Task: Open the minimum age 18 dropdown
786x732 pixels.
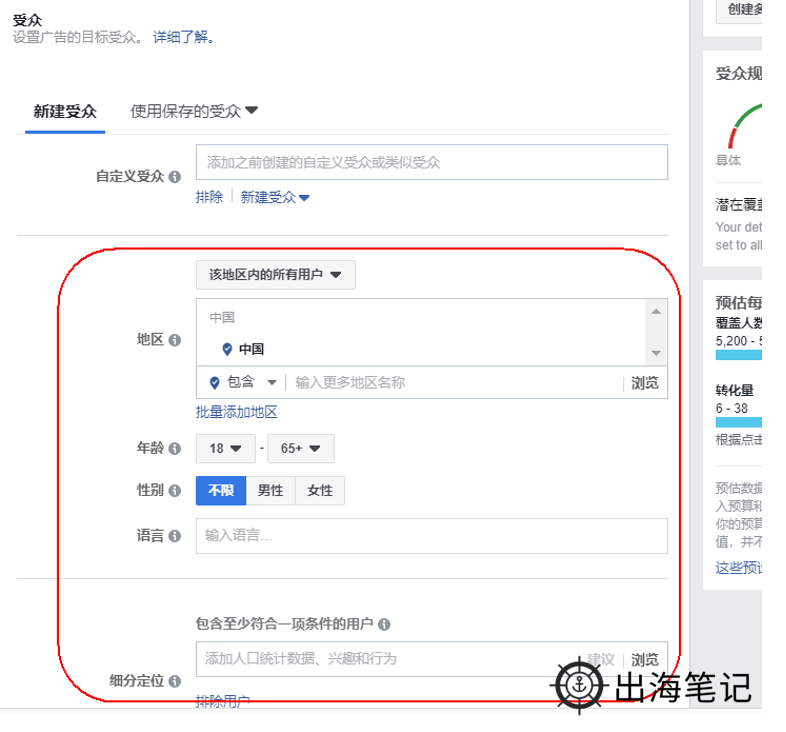Action: pos(225,449)
